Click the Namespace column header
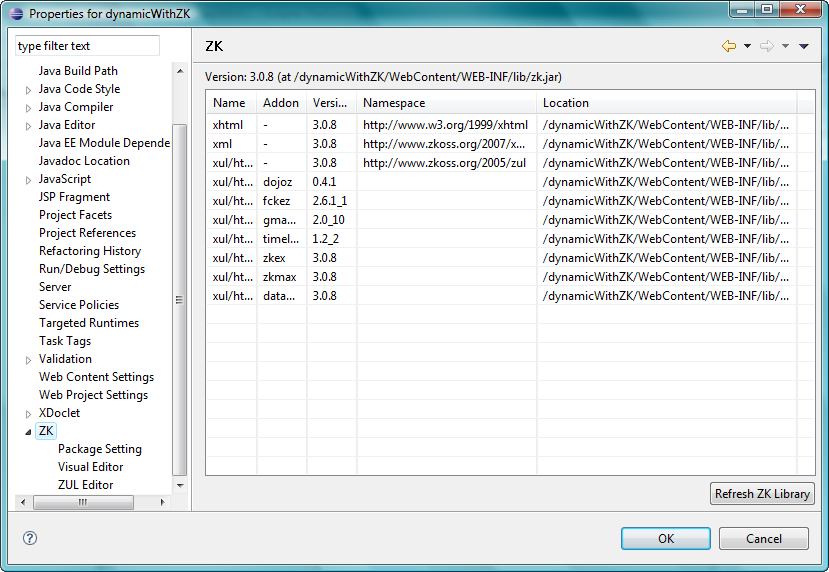 [446, 103]
